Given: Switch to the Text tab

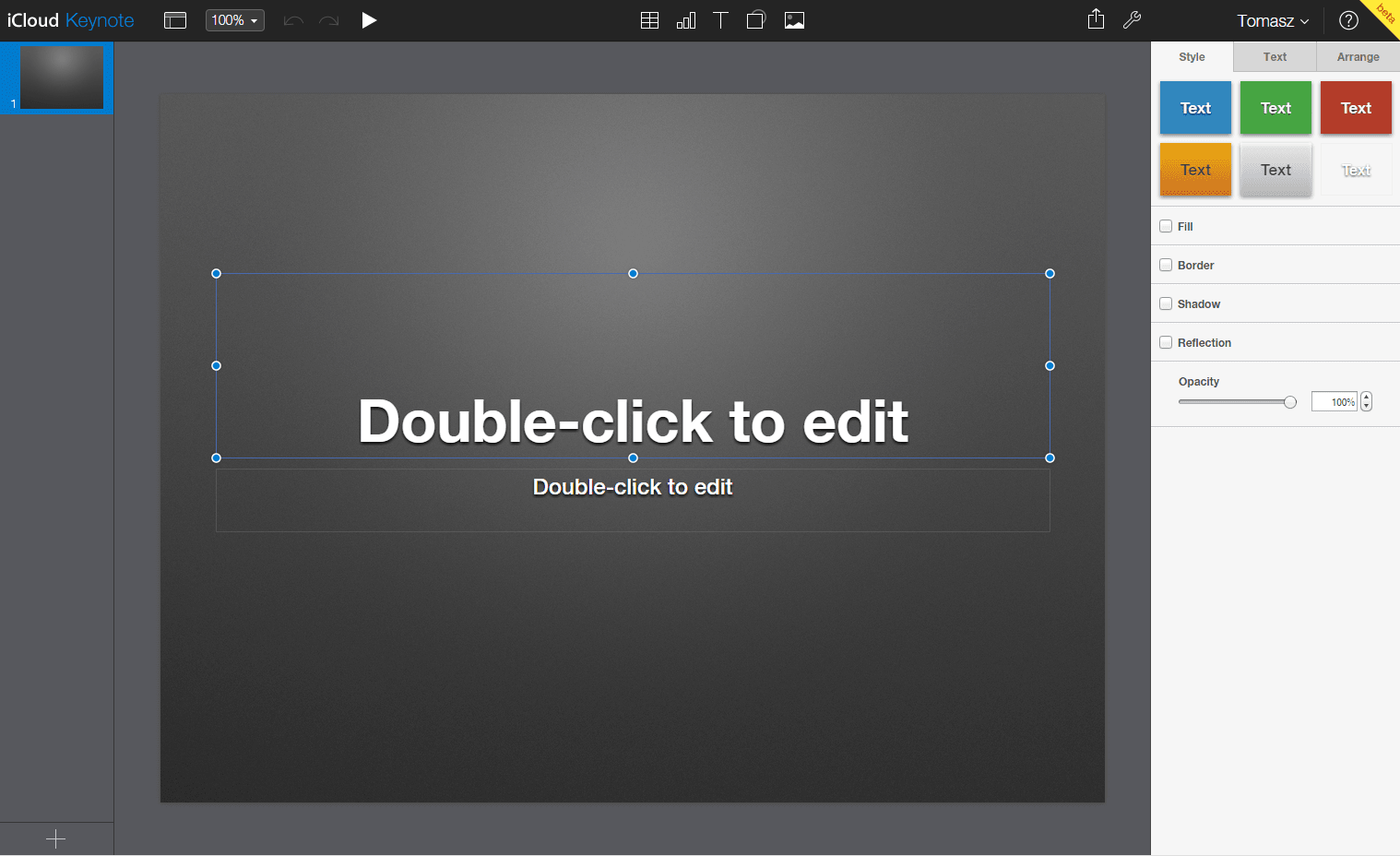Looking at the screenshot, I should [1275, 57].
